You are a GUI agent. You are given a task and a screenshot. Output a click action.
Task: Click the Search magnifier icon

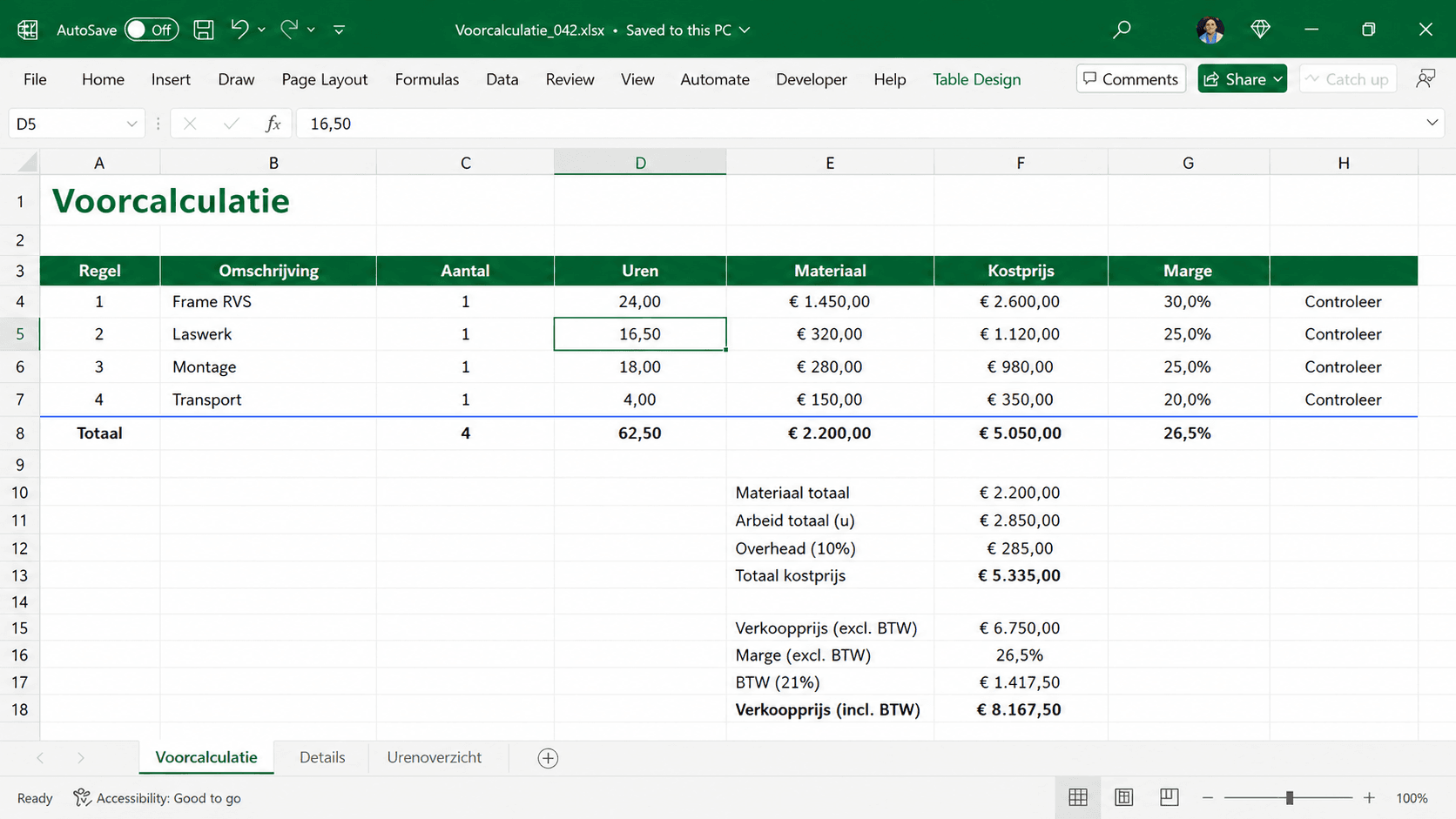[x=1122, y=30]
